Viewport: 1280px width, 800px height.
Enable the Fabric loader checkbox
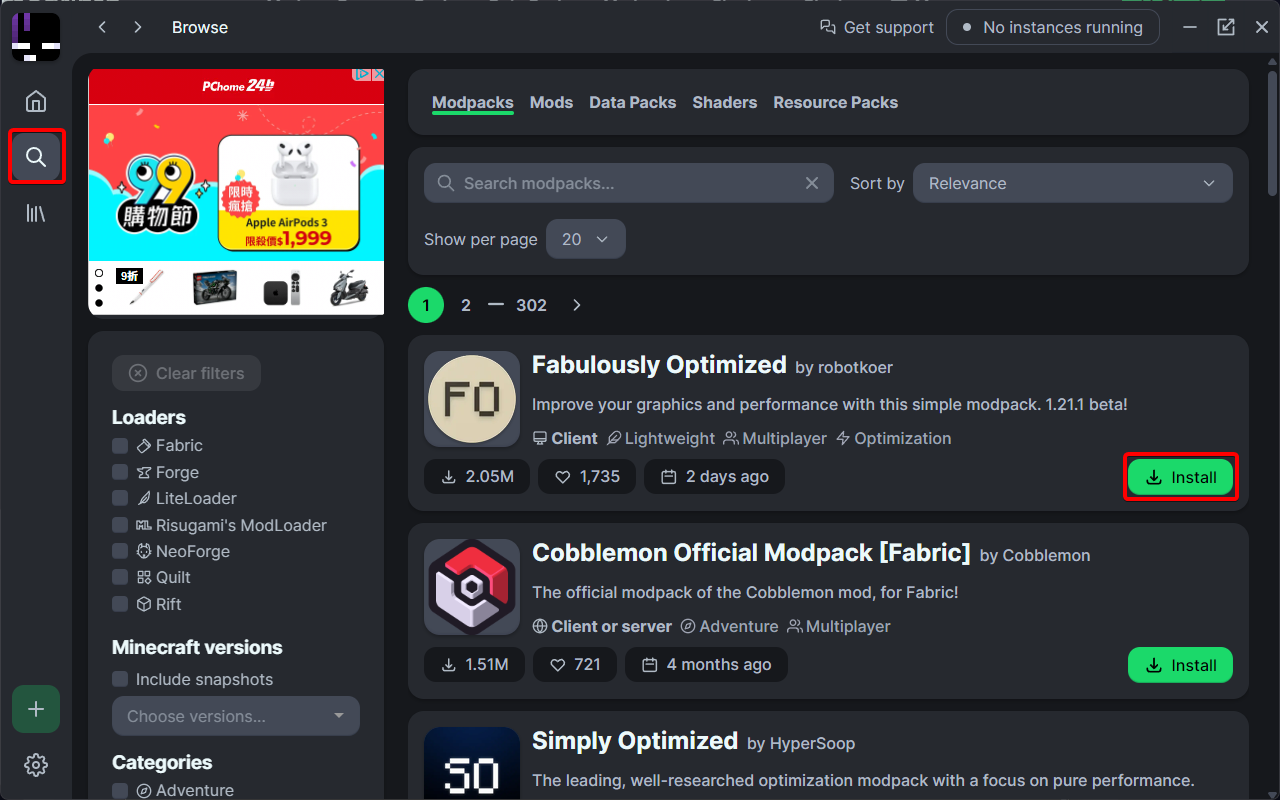120,446
